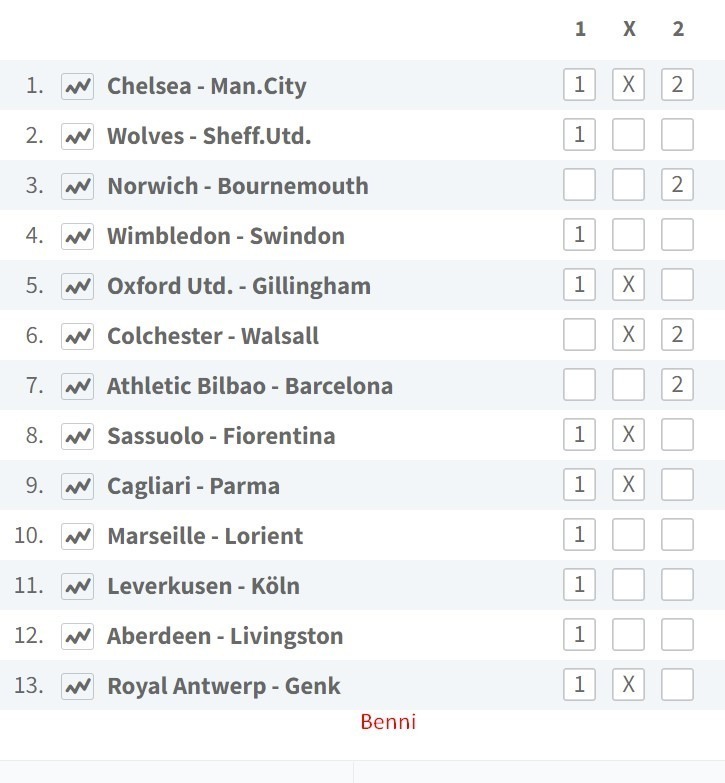Open stats icon for Royal Antwerp - Genk

[x=77, y=686]
